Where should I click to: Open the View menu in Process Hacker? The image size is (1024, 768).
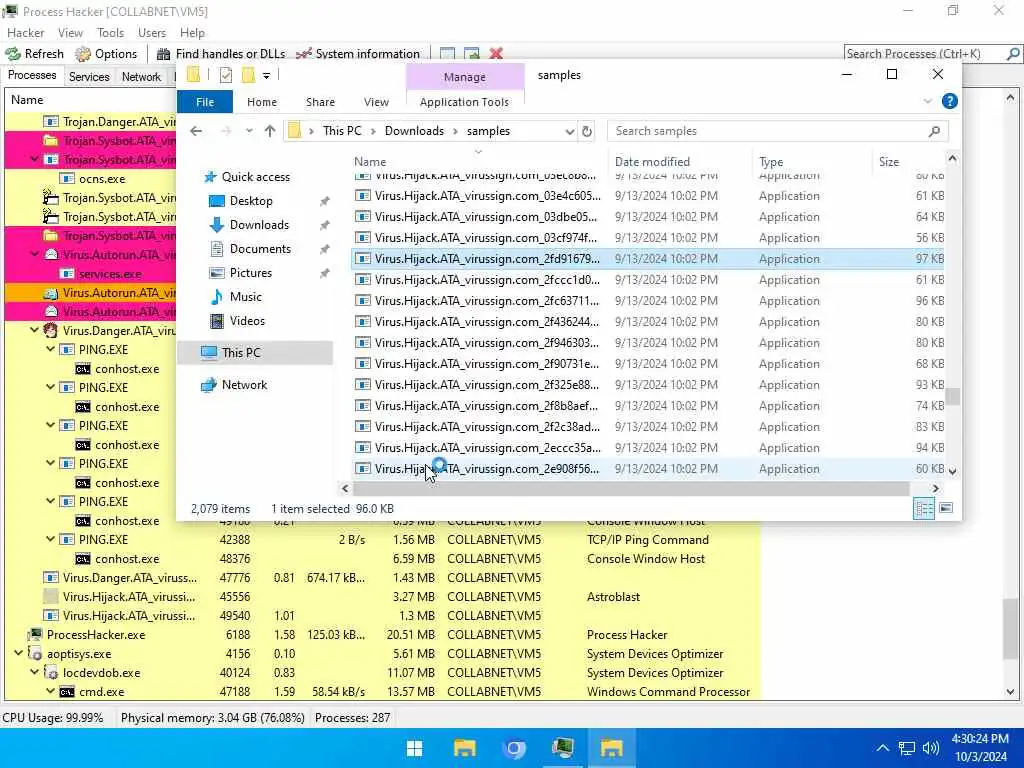click(x=70, y=33)
